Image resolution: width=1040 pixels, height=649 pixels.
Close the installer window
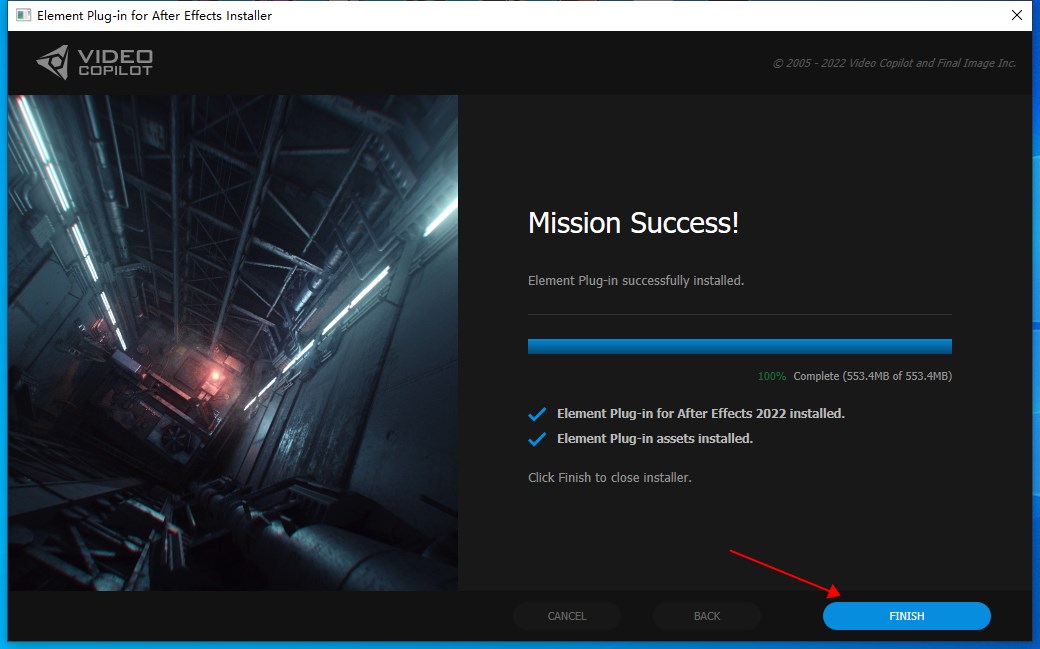(1017, 15)
